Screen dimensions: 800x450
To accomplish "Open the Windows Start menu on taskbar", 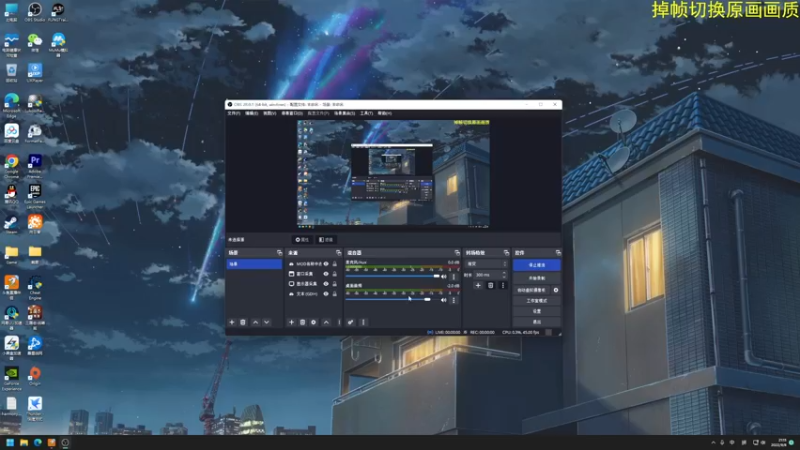I will pos(10,443).
